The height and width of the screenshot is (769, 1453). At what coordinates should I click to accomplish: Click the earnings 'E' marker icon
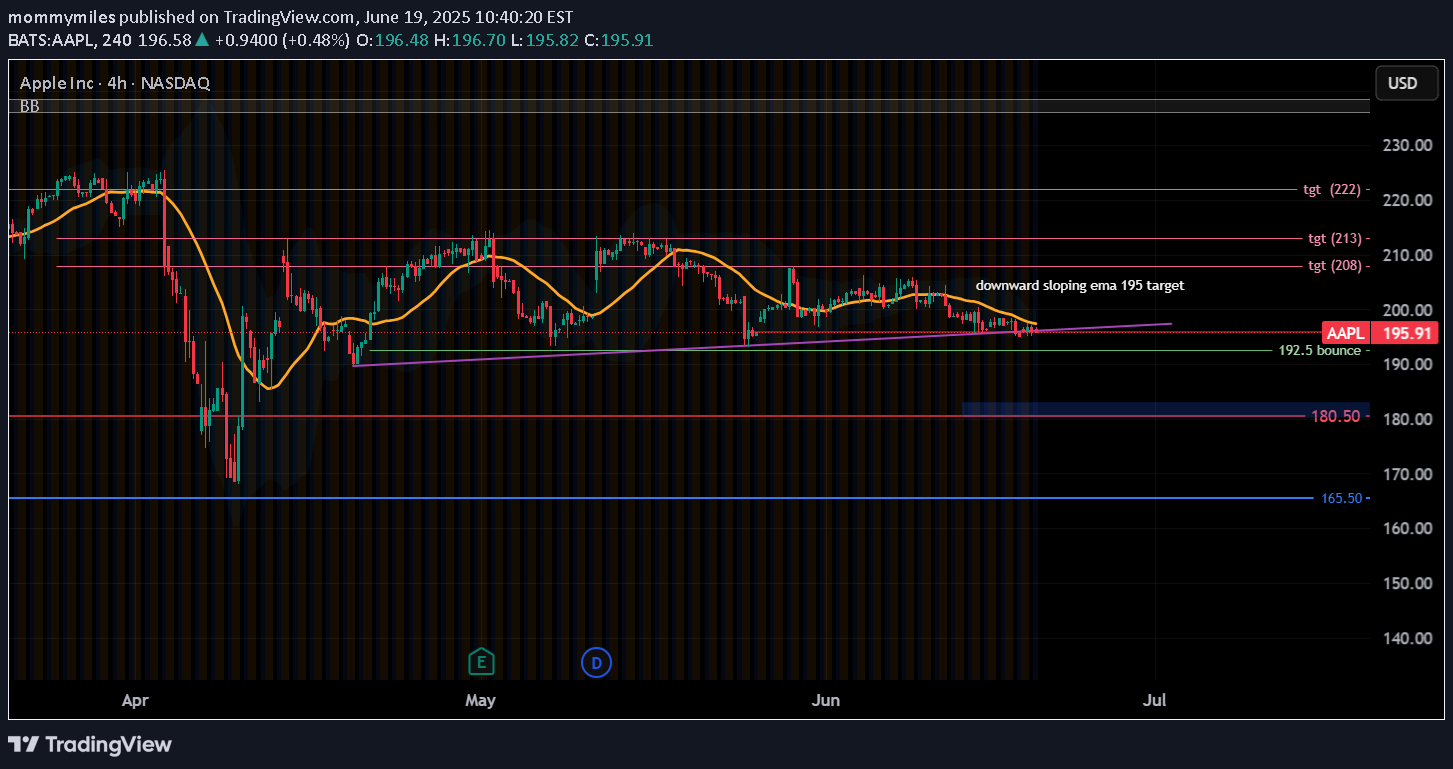point(481,661)
